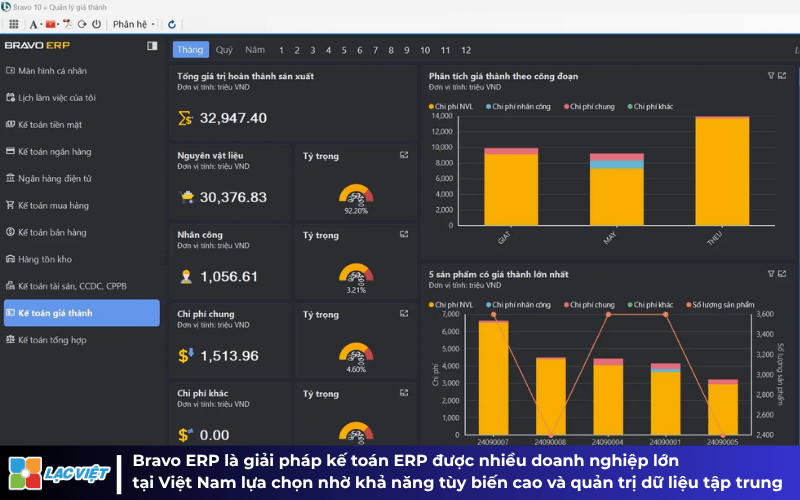Click the 3.21% gauge
The width and height of the screenshot is (800, 500).
click(356, 274)
